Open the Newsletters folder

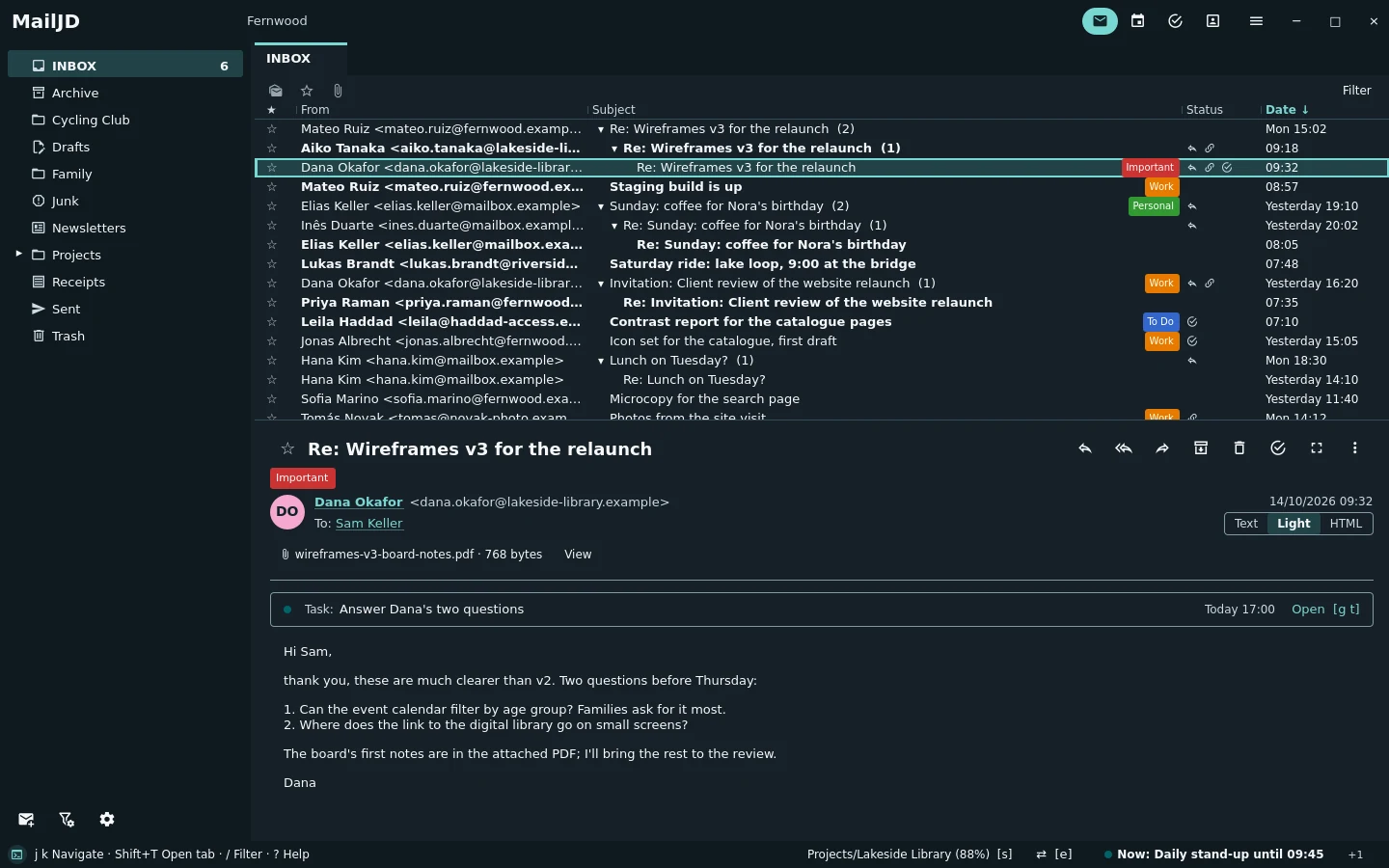tap(125, 228)
